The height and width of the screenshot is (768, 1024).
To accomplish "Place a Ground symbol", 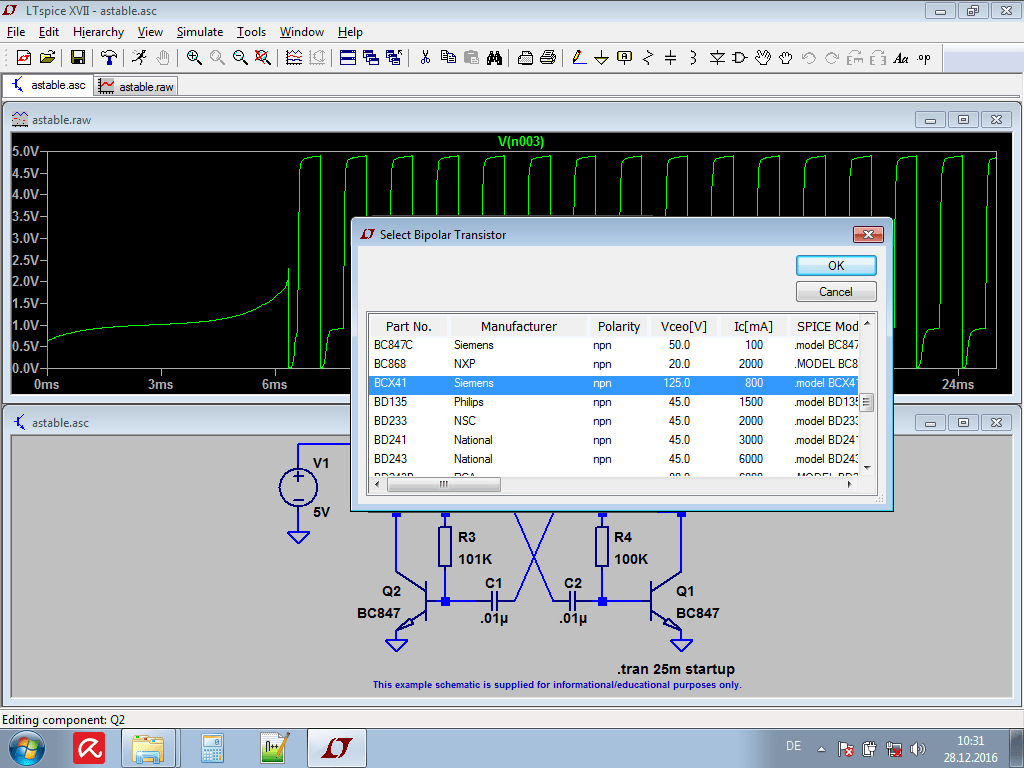I will click(601, 58).
